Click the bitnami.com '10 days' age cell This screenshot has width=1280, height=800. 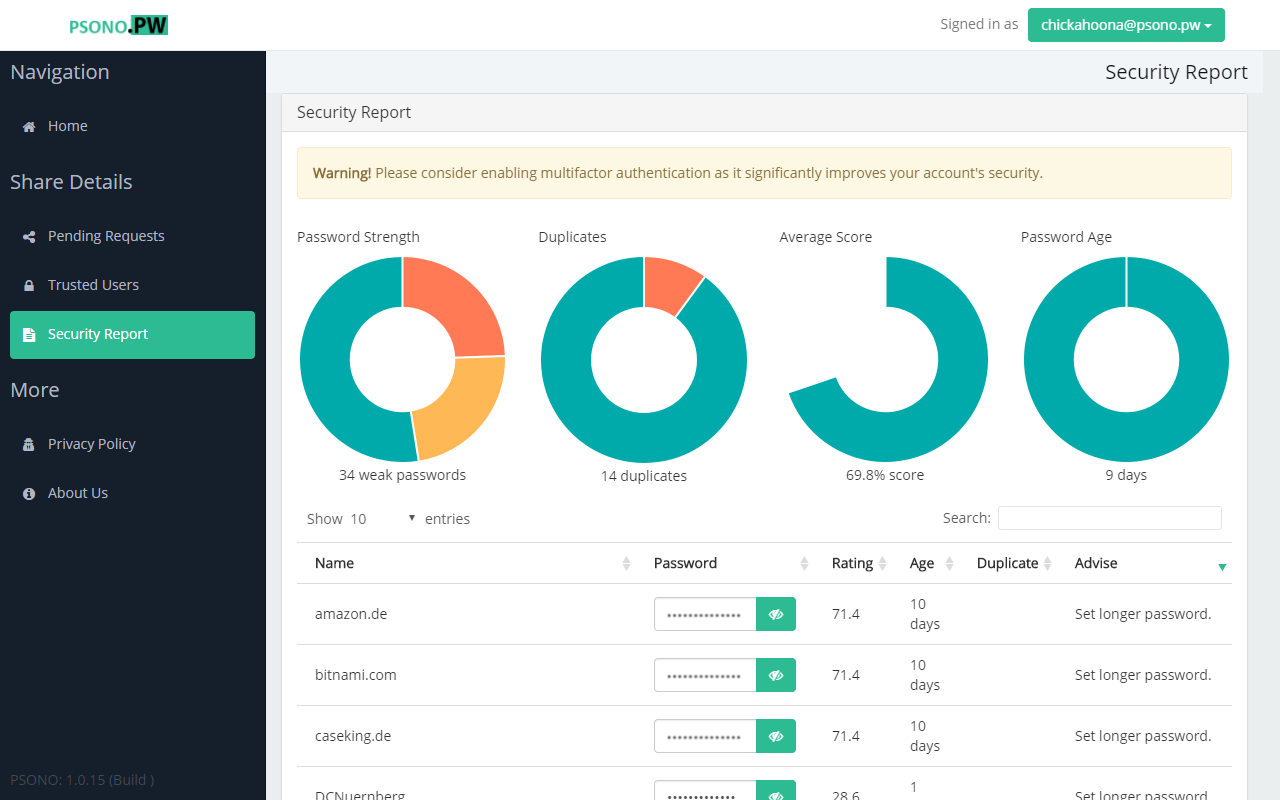(x=925, y=675)
